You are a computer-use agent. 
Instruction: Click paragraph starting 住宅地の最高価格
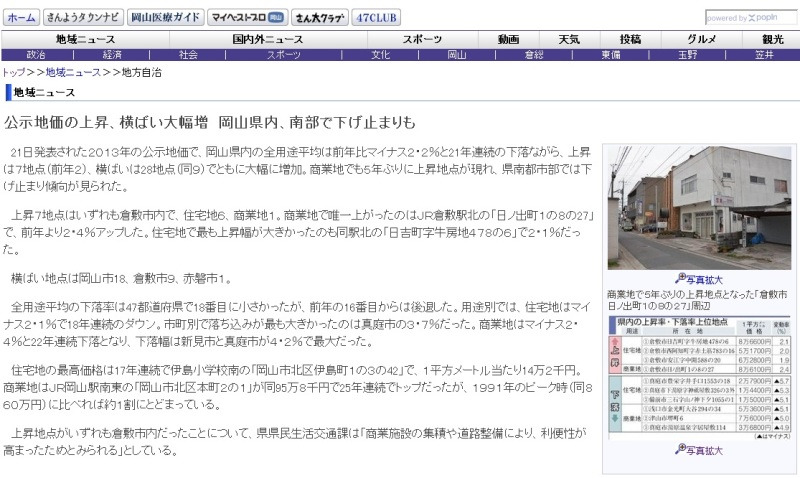[297, 387]
